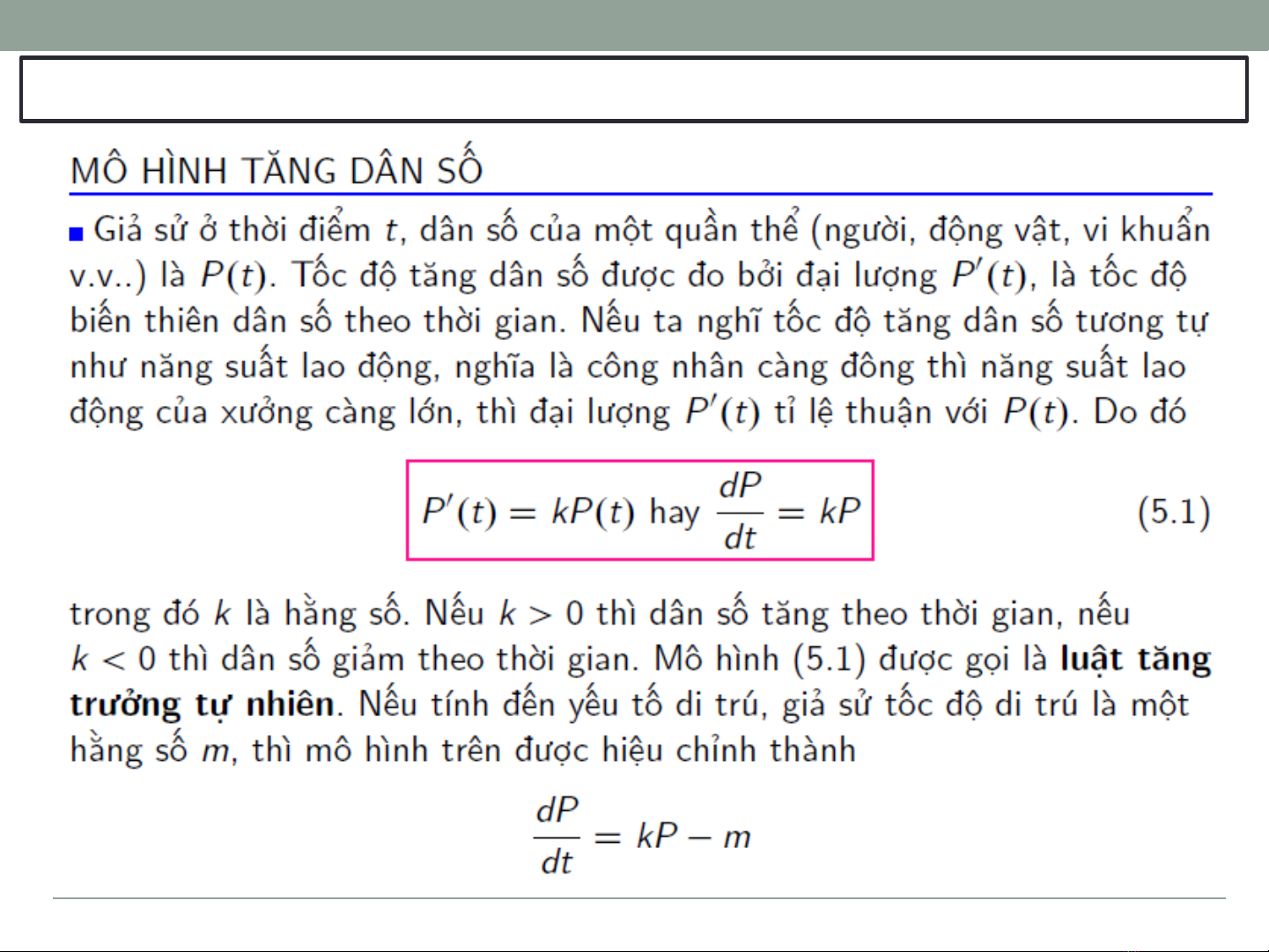
Task: Click the text '(người, động vật, vi khuẩn'
Action: tap(1011, 229)
